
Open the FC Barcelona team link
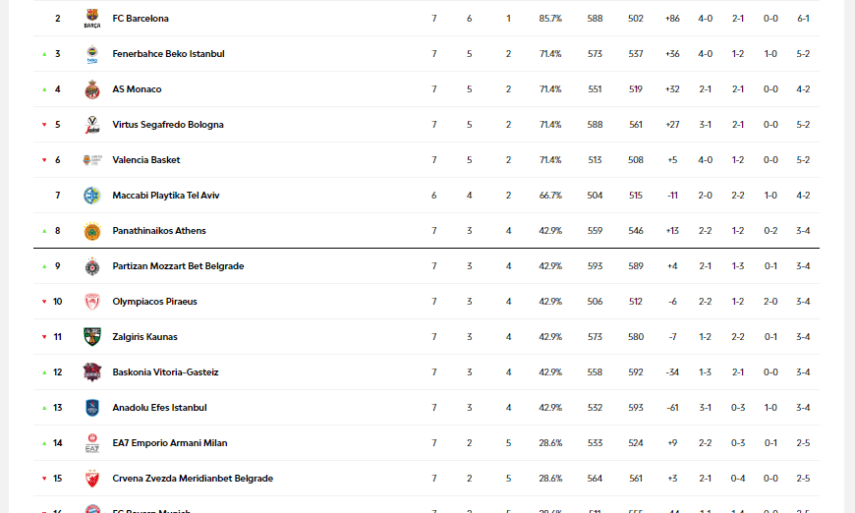[x=140, y=19]
